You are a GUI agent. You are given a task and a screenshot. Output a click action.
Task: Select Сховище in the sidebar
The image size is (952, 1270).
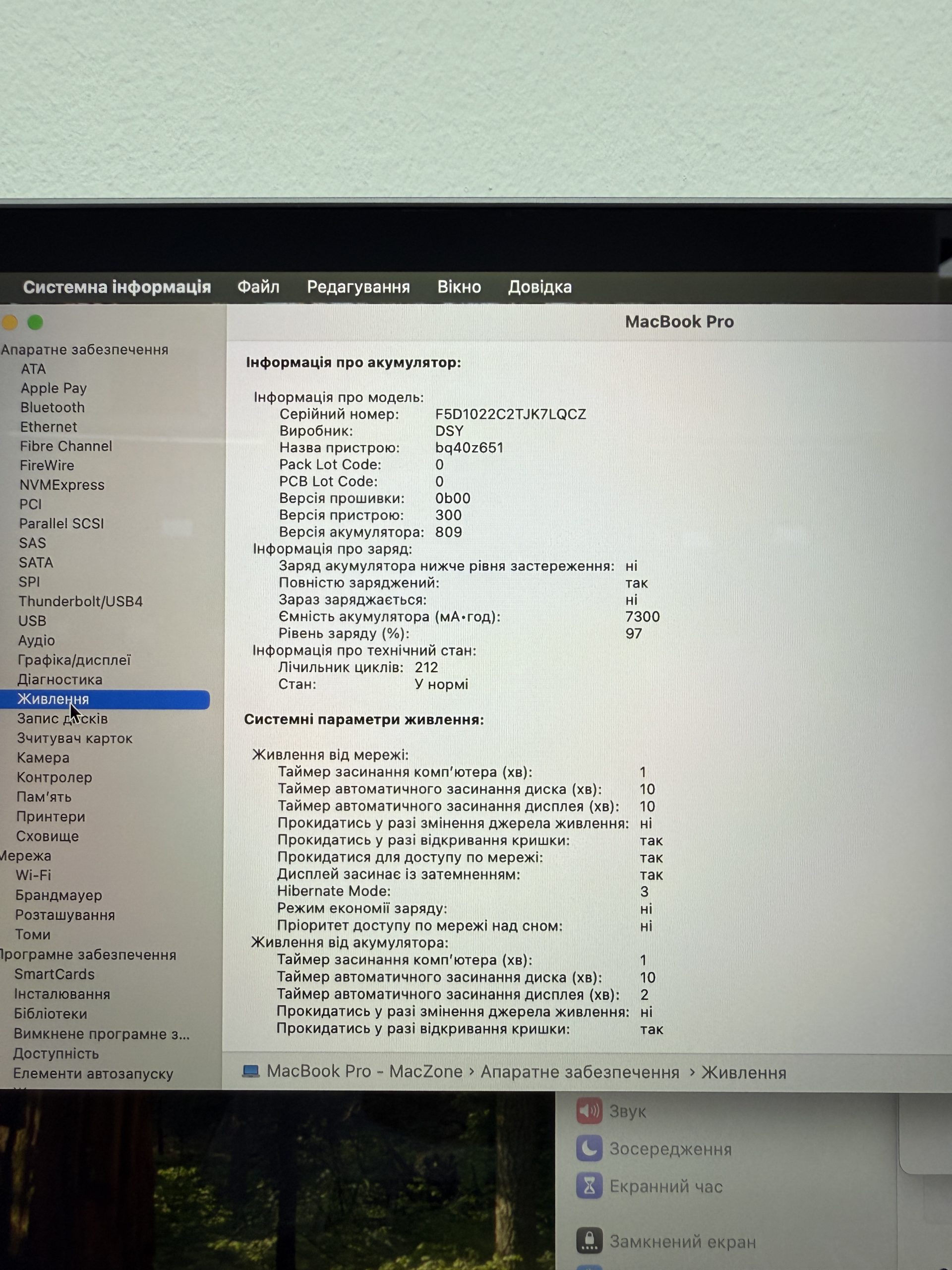(x=47, y=836)
